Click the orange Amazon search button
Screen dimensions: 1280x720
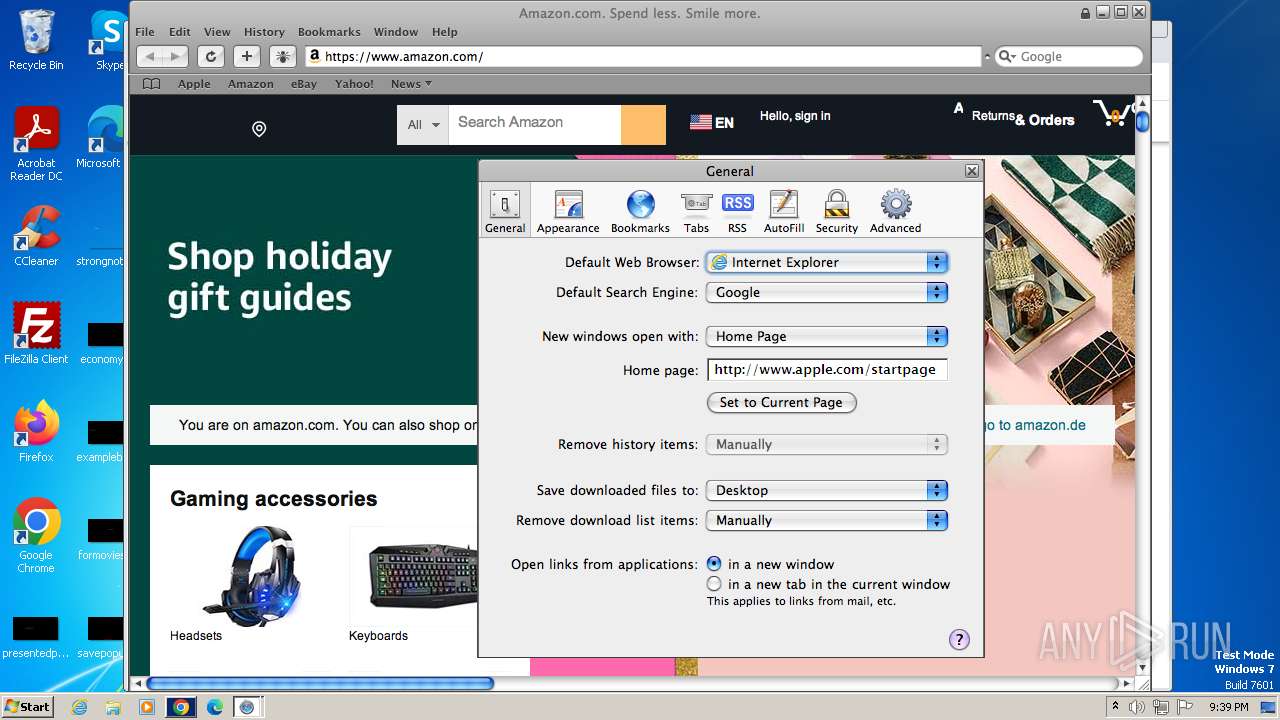[x=643, y=125]
